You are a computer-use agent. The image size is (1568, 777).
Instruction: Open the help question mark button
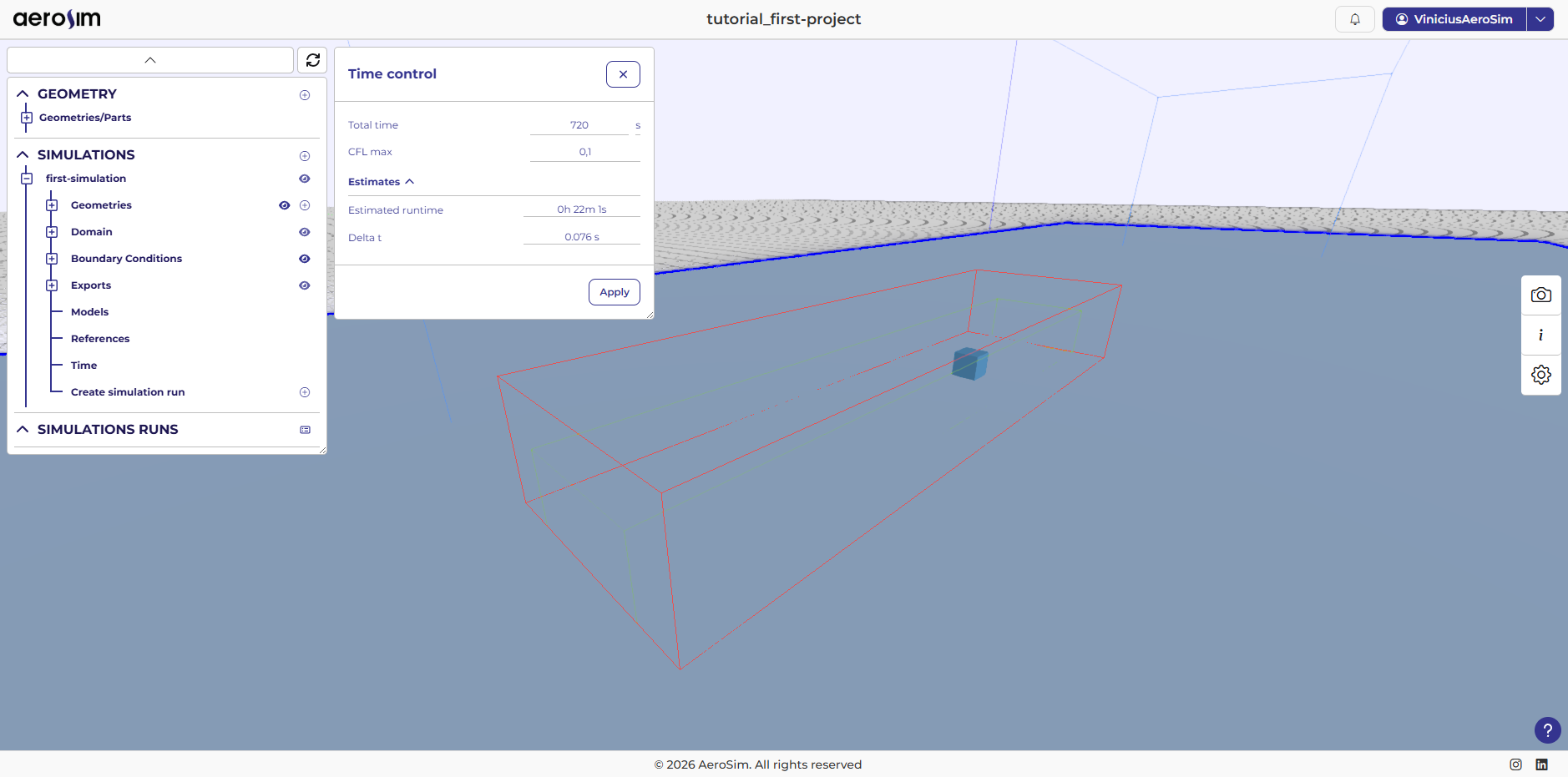[x=1547, y=730]
